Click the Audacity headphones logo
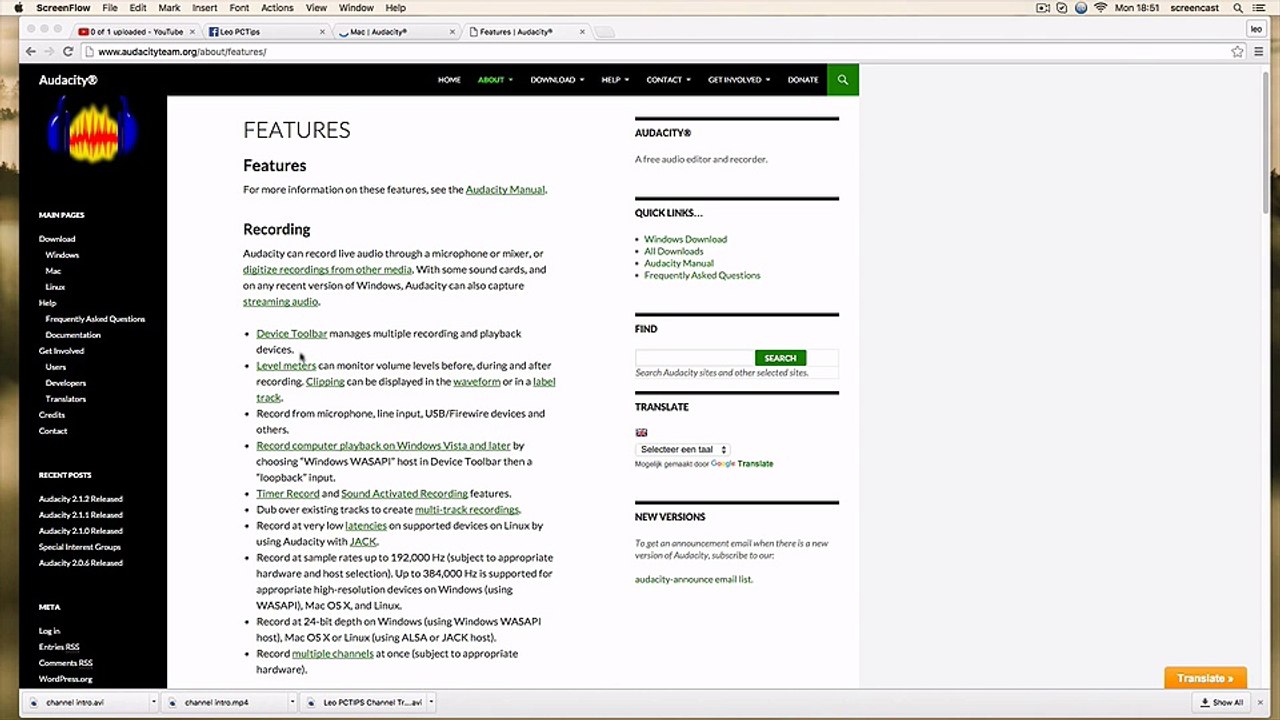Image resolution: width=1280 pixels, height=720 pixels. [x=92, y=128]
